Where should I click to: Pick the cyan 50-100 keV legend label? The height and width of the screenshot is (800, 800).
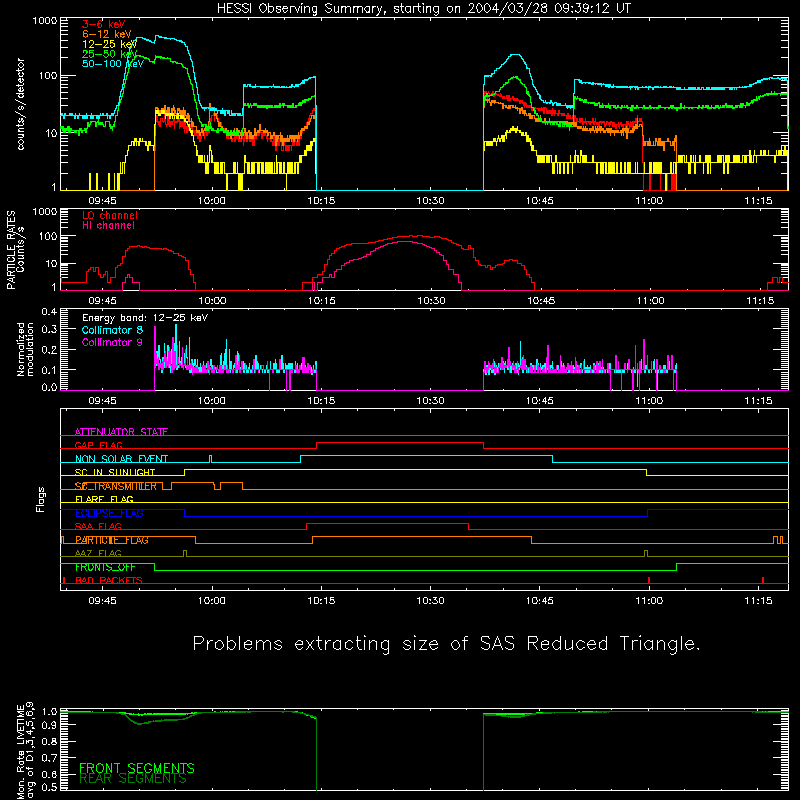[113, 64]
